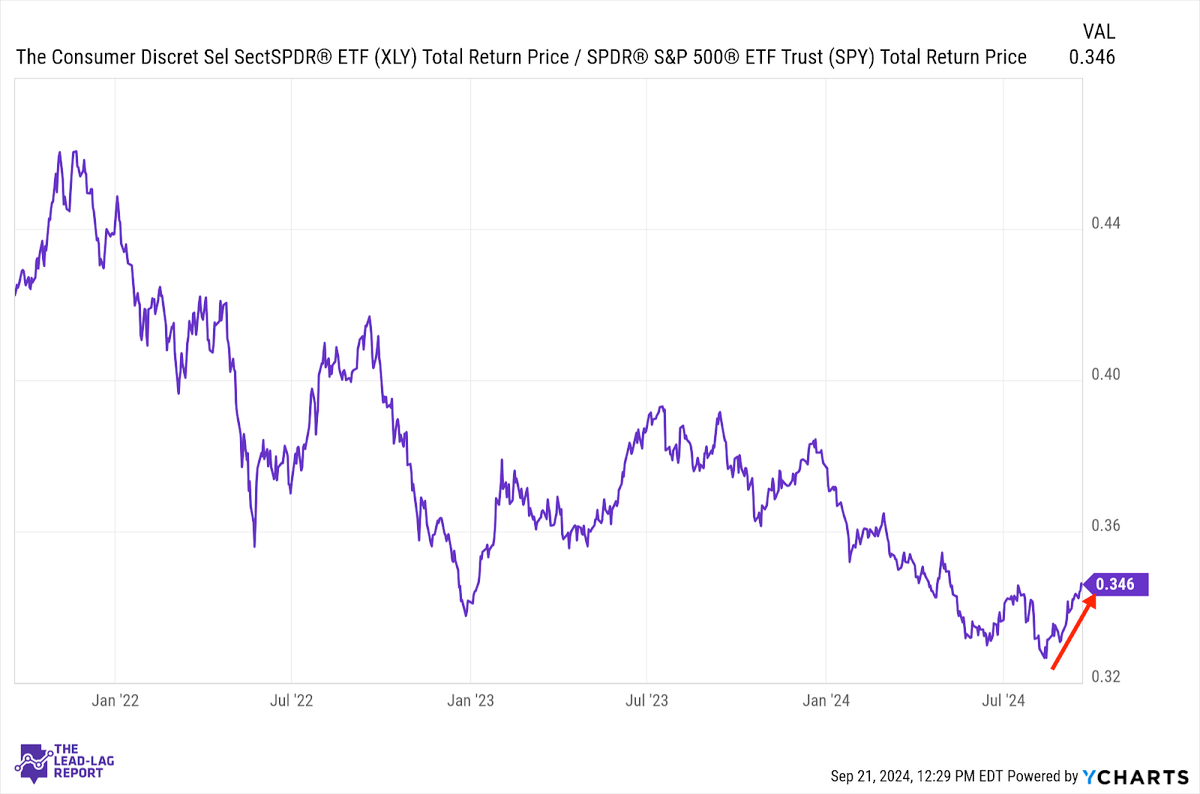The width and height of the screenshot is (1200, 794).
Task: Click the 0.44 y-axis label
Action: pyautogui.click(x=1105, y=224)
